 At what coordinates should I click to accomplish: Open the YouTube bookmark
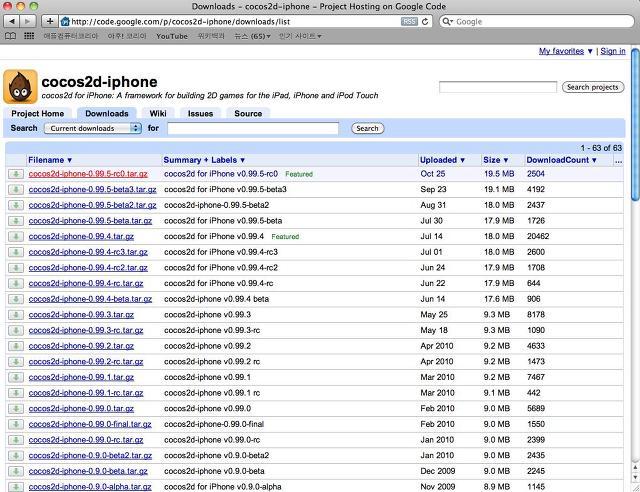click(172, 36)
